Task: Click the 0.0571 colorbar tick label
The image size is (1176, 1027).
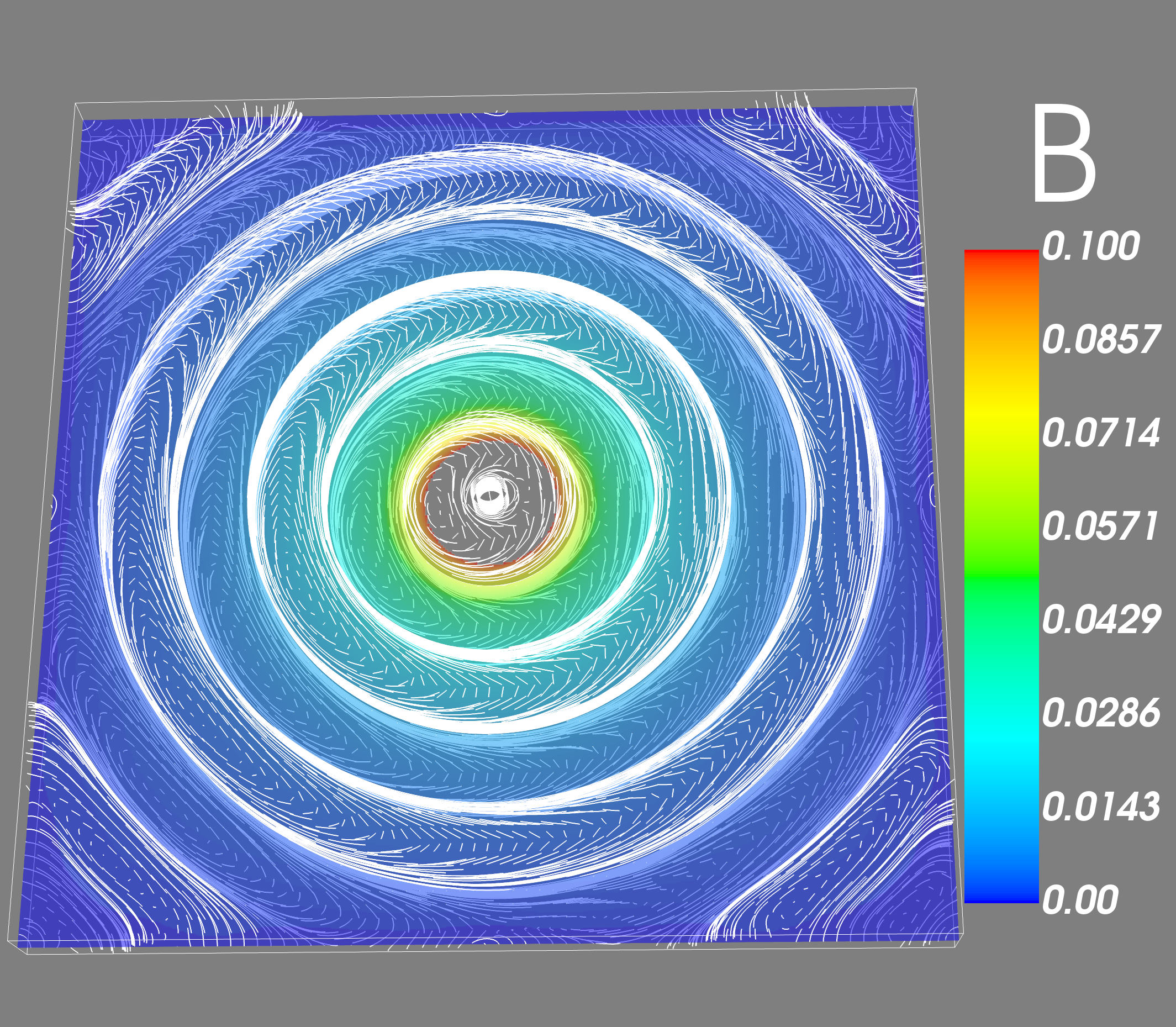Action: (1099, 526)
